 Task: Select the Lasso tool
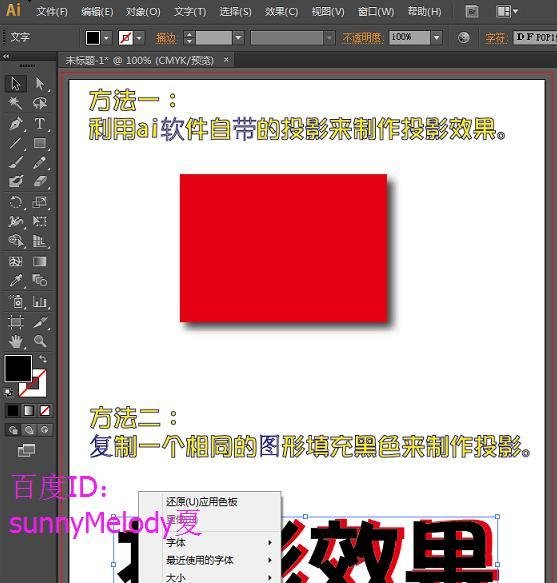point(39,103)
